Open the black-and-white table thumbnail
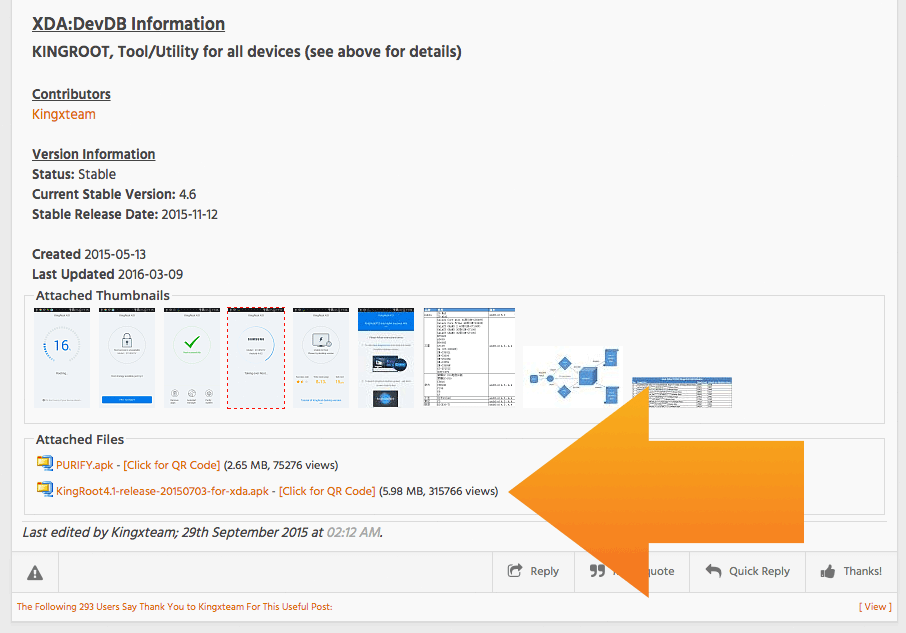The width and height of the screenshot is (906, 633). 469,358
